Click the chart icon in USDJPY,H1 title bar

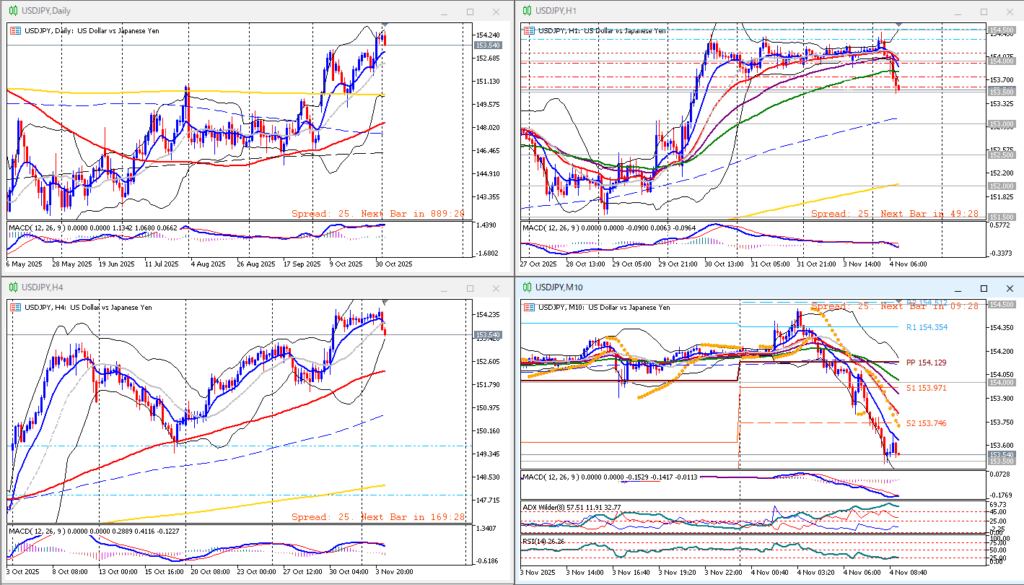pos(526,11)
